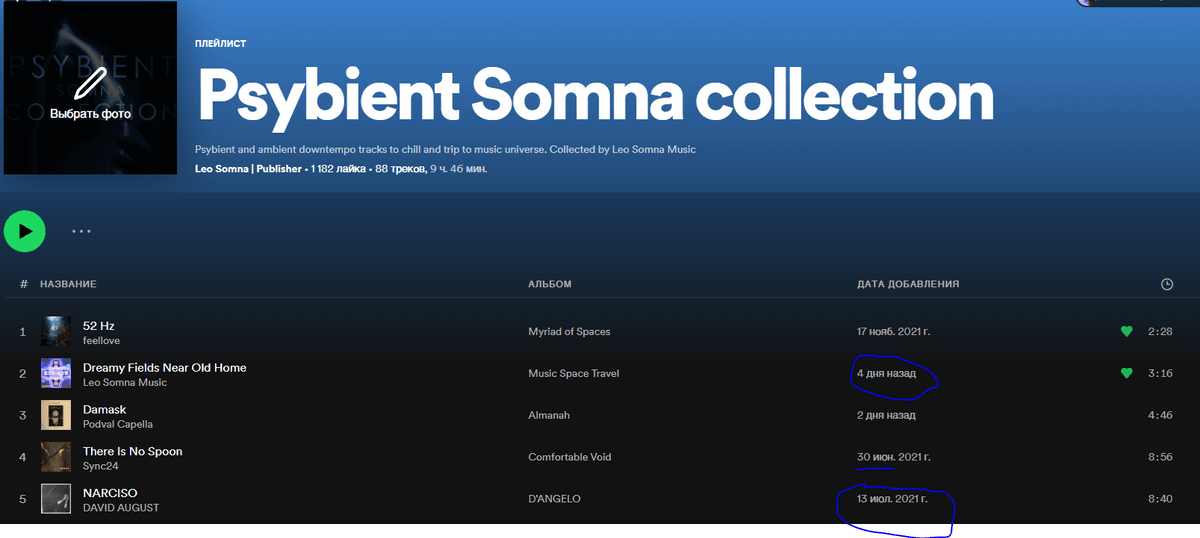Click the playlist description text

pos(445,149)
